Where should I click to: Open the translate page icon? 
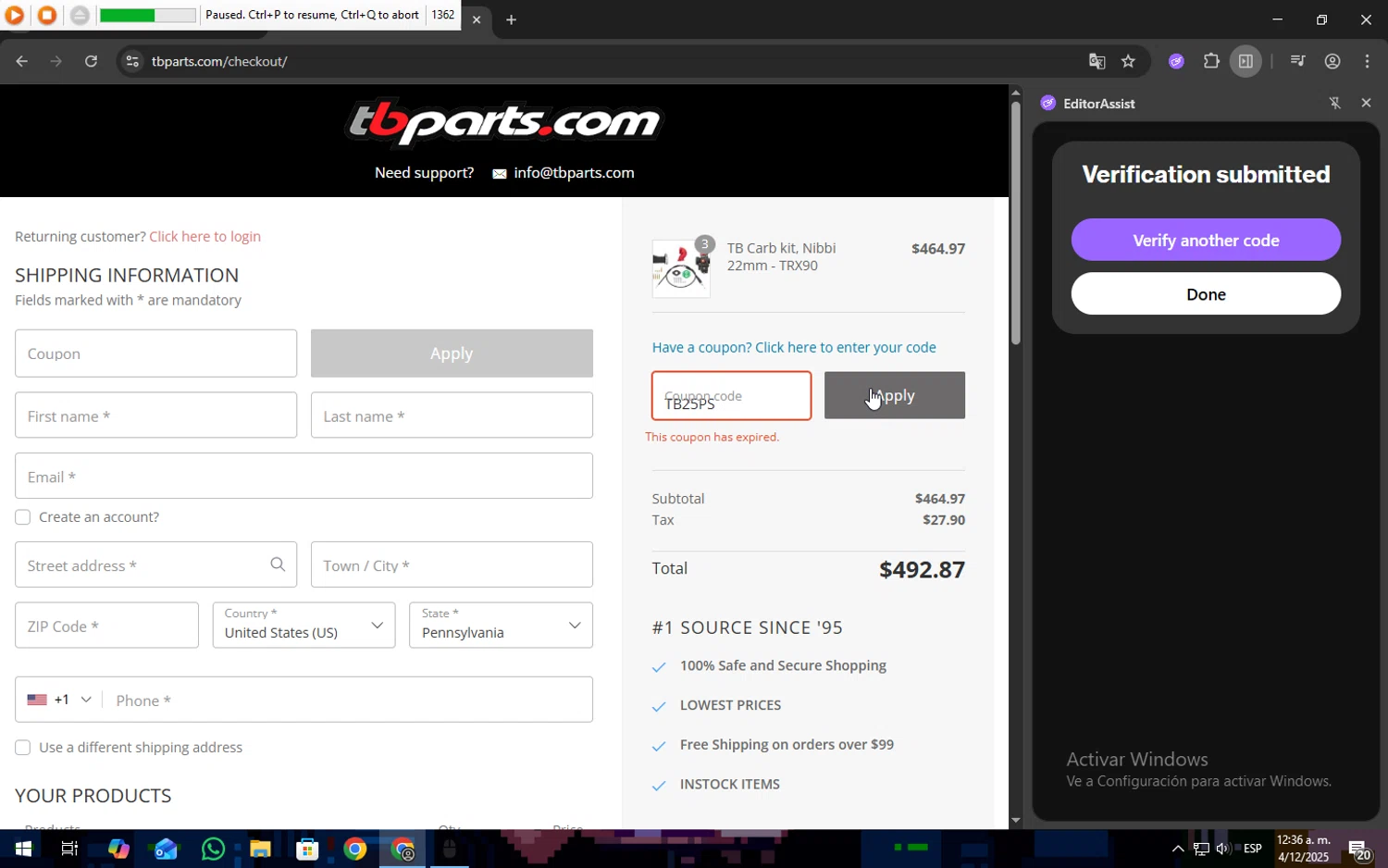pos(1097,61)
